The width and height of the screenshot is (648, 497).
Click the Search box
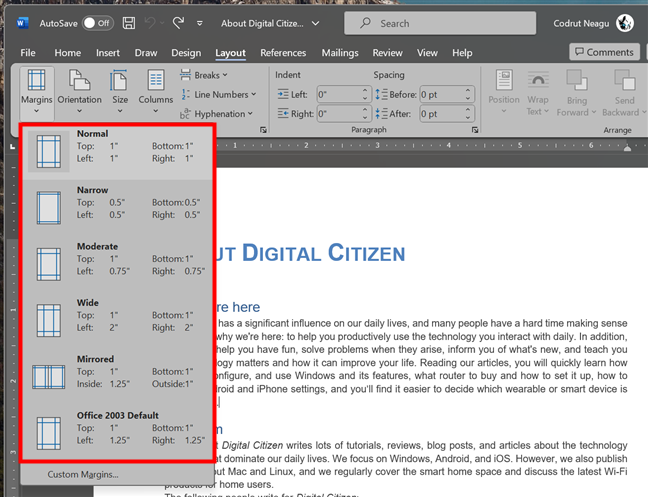[440, 23]
